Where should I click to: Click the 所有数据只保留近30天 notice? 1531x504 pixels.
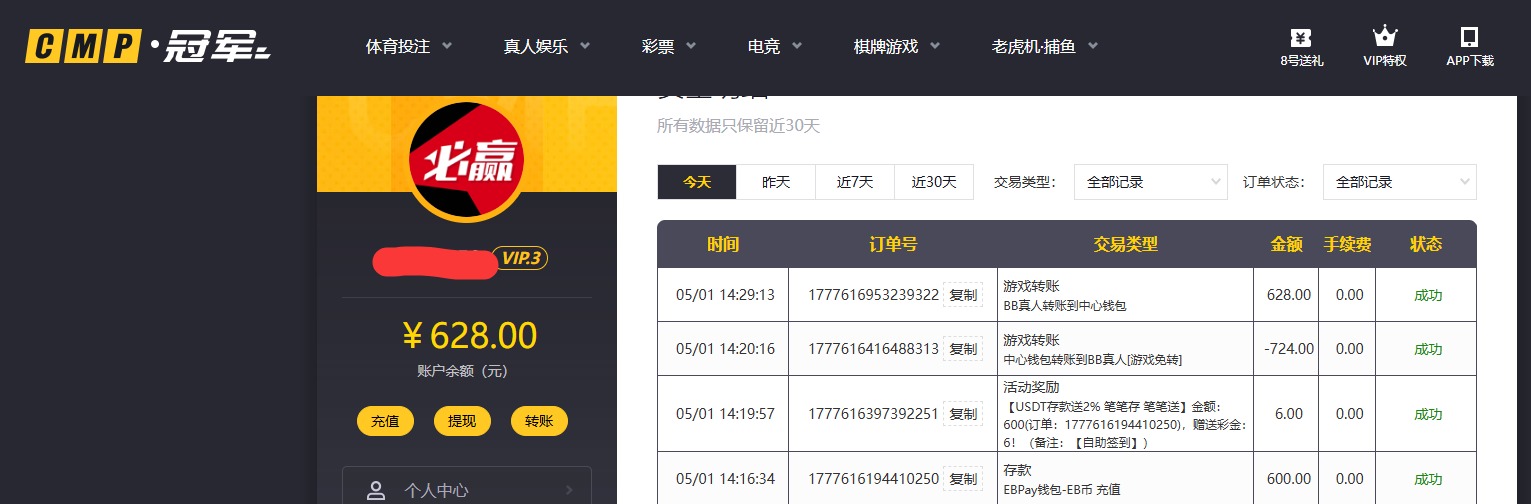[x=738, y=126]
